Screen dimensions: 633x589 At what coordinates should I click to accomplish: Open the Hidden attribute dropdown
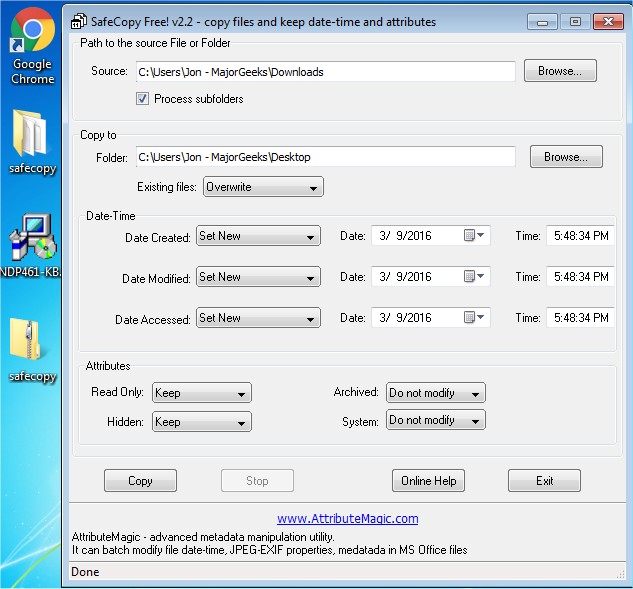[202, 422]
